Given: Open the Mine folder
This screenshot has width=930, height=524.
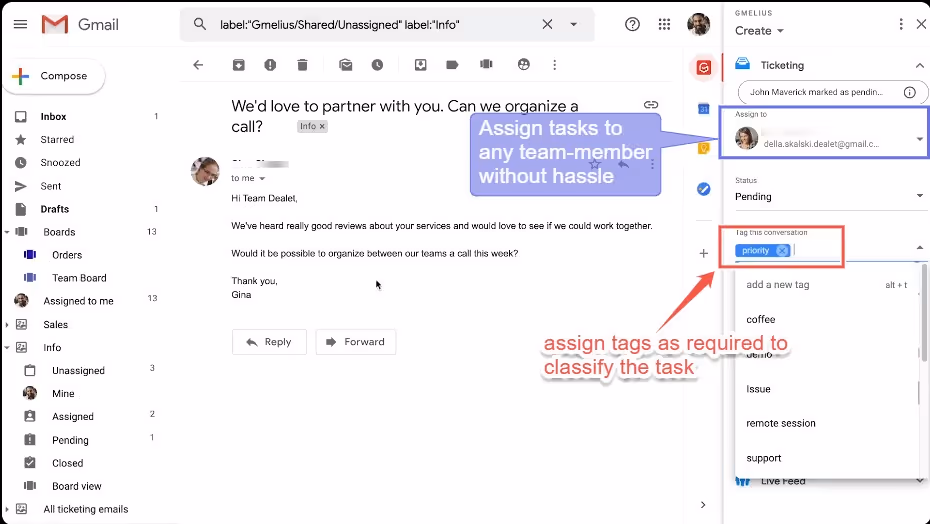Looking at the screenshot, I should (63, 393).
